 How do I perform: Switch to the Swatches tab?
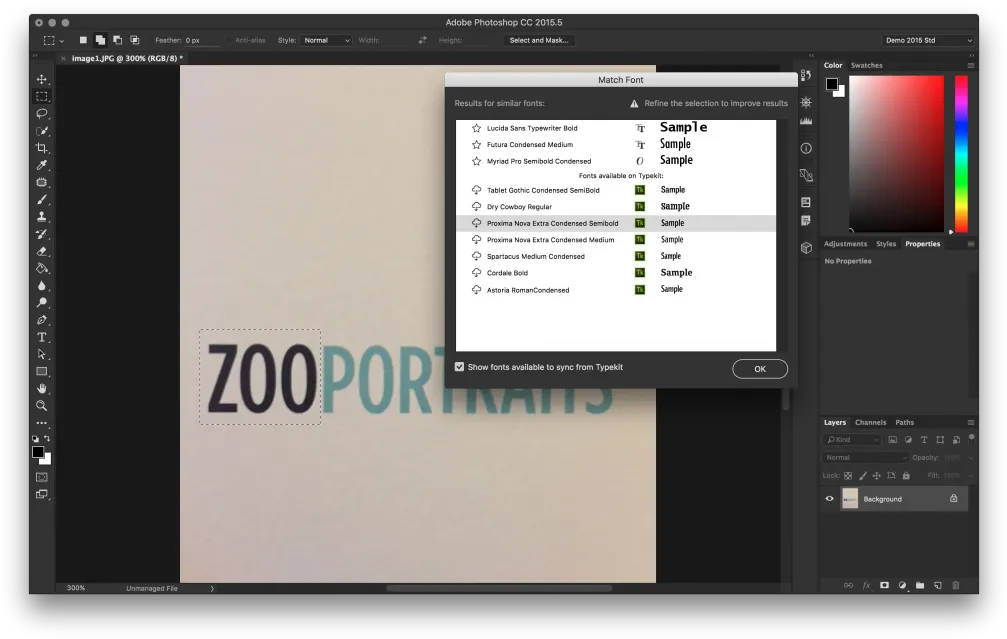point(866,66)
